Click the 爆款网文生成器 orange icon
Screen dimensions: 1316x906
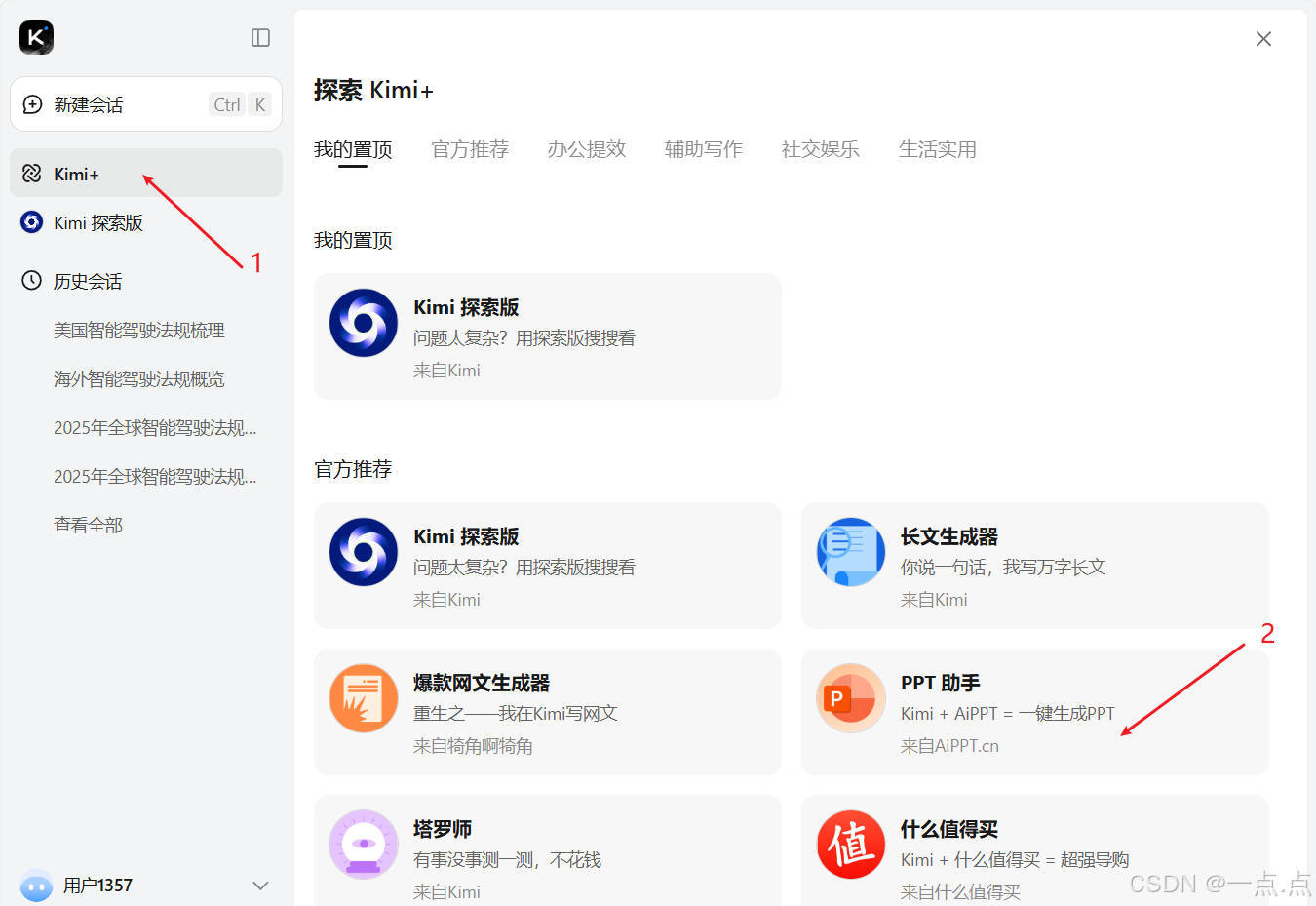364,698
